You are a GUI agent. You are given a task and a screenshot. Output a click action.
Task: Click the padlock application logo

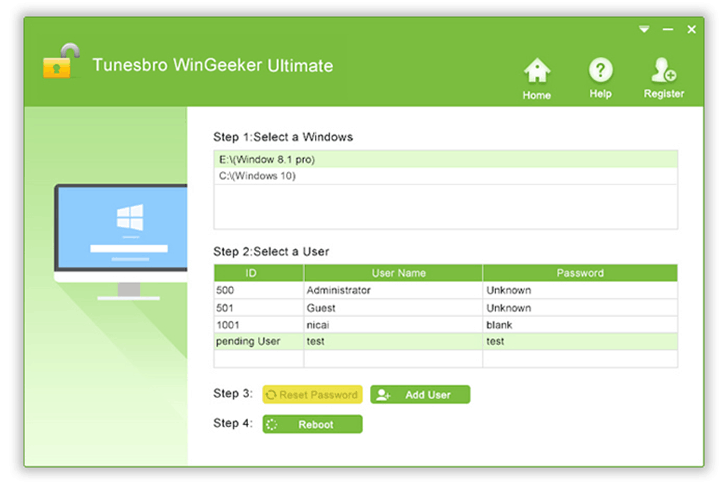[61, 61]
